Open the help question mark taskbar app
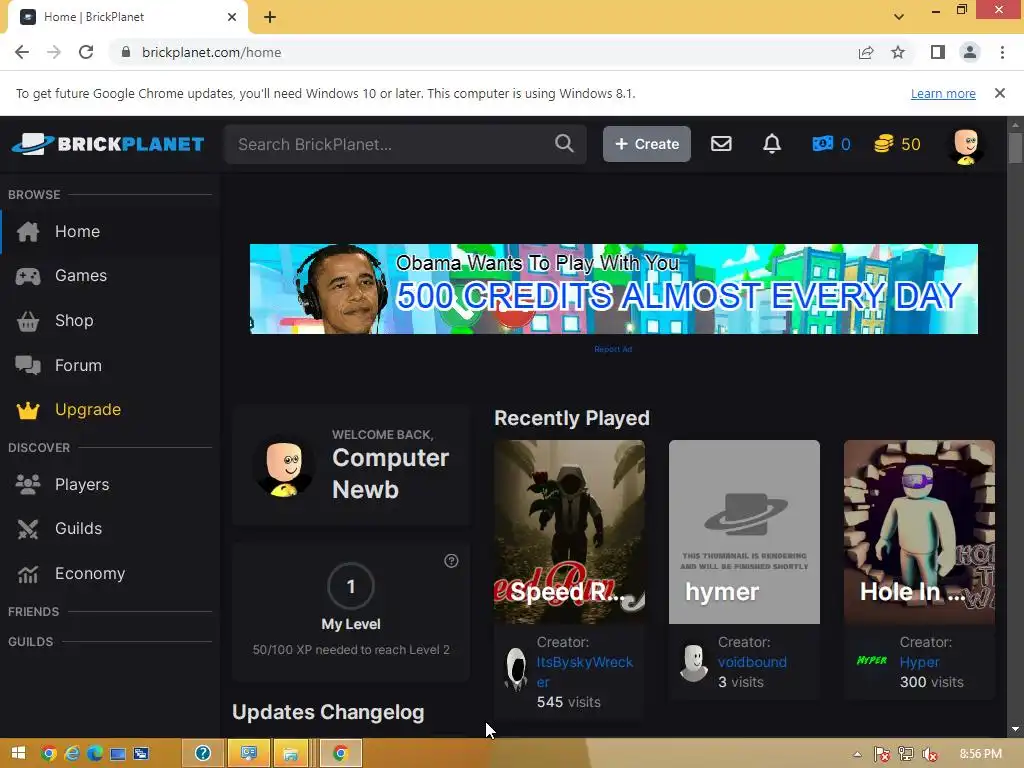Screen dimensions: 1024x768 203,753
